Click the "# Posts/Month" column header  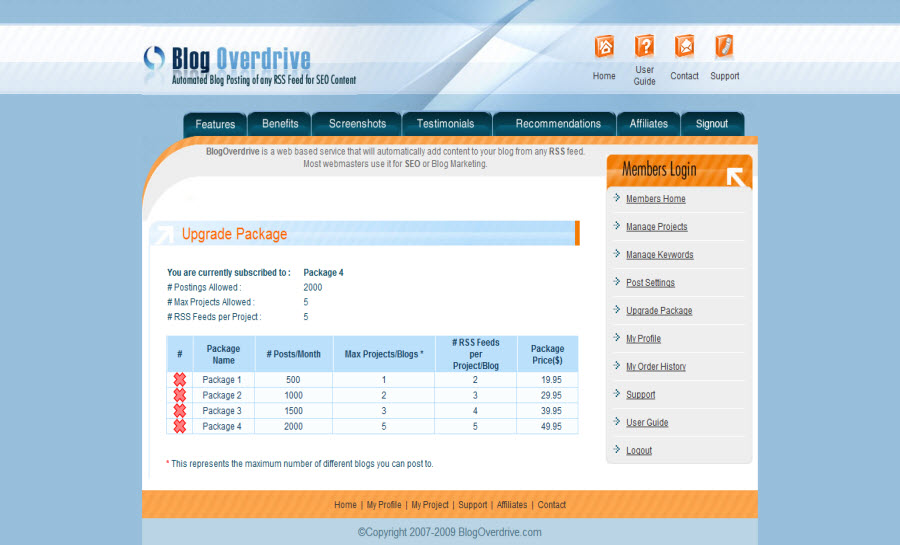[x=293, y=354]
